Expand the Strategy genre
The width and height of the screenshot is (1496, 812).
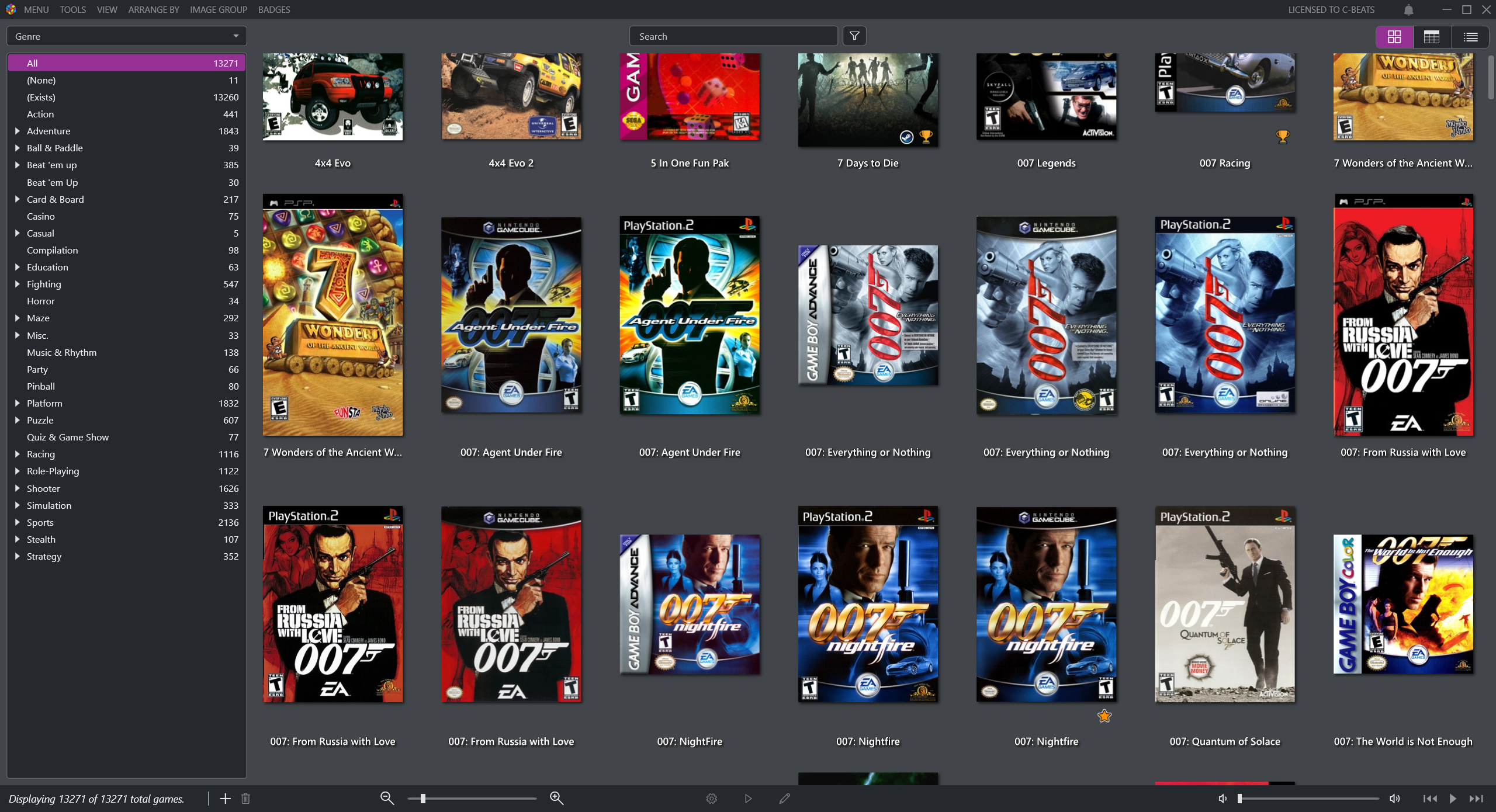coord(17,556)
